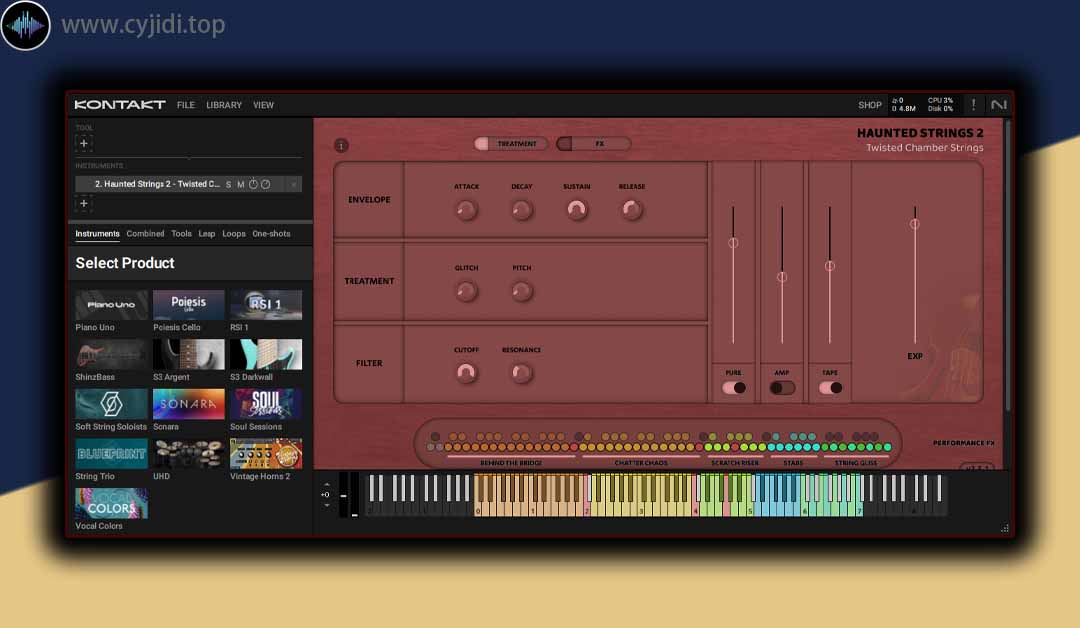Click the volume knob icon in instrument row
The height and width of the screenshot is (628, 1080).
(x=266, y=184)
